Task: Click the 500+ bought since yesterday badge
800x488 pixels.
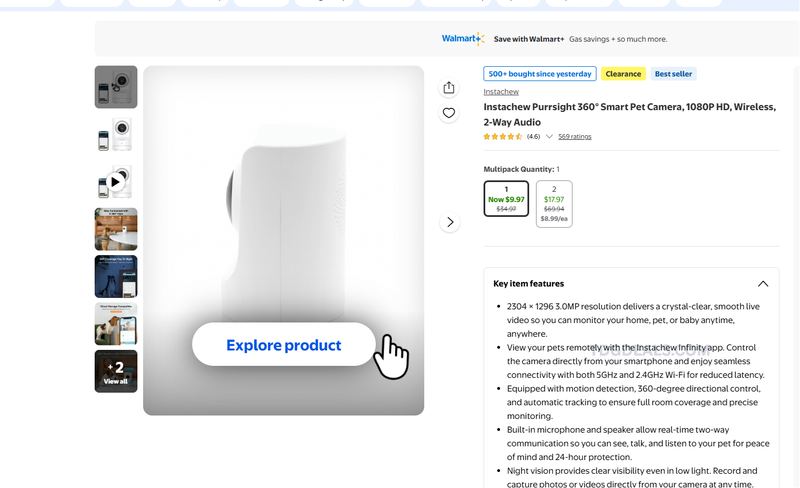Action: coord(540,74)
